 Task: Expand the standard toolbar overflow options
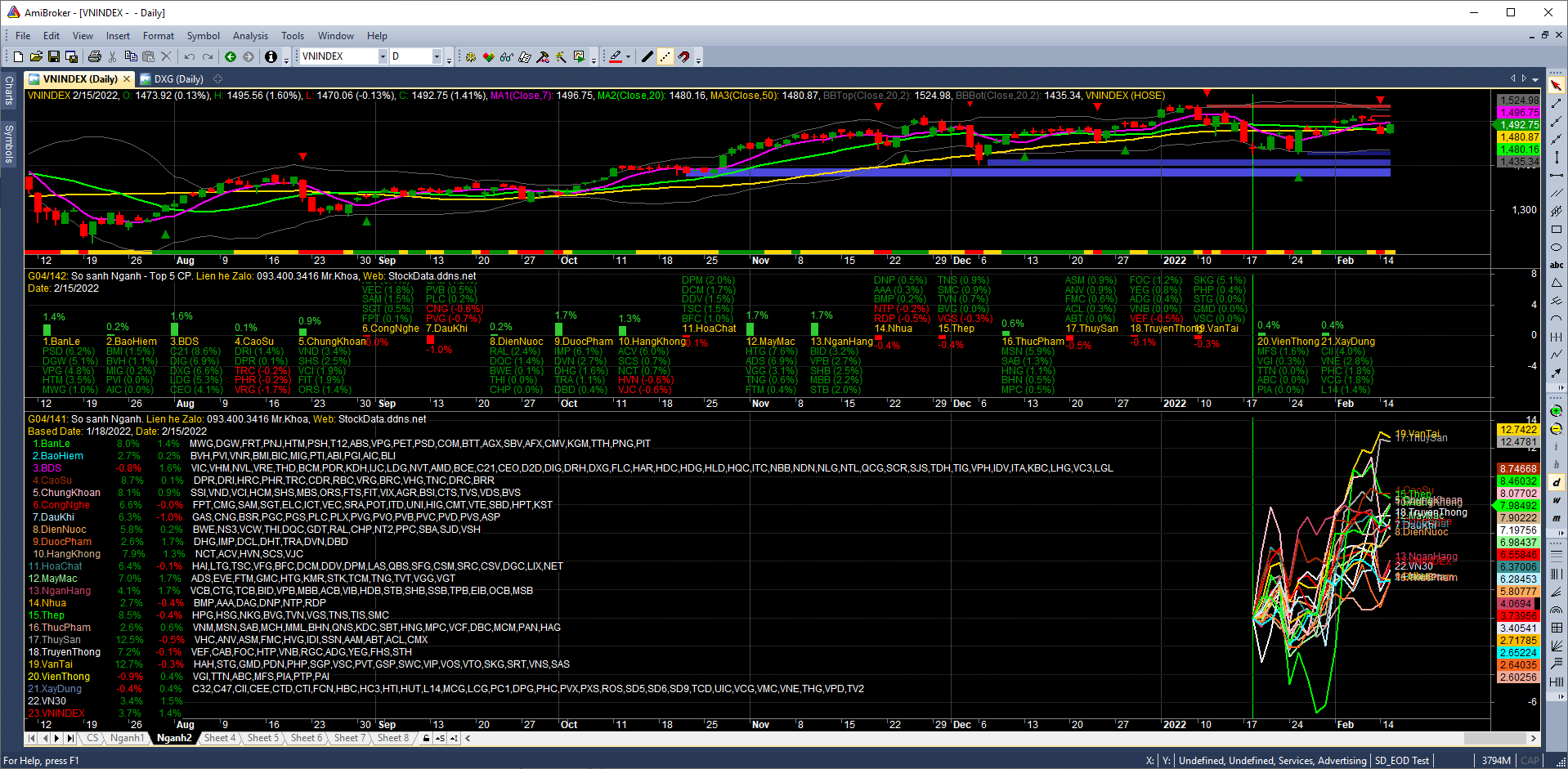tap(286, 59)
